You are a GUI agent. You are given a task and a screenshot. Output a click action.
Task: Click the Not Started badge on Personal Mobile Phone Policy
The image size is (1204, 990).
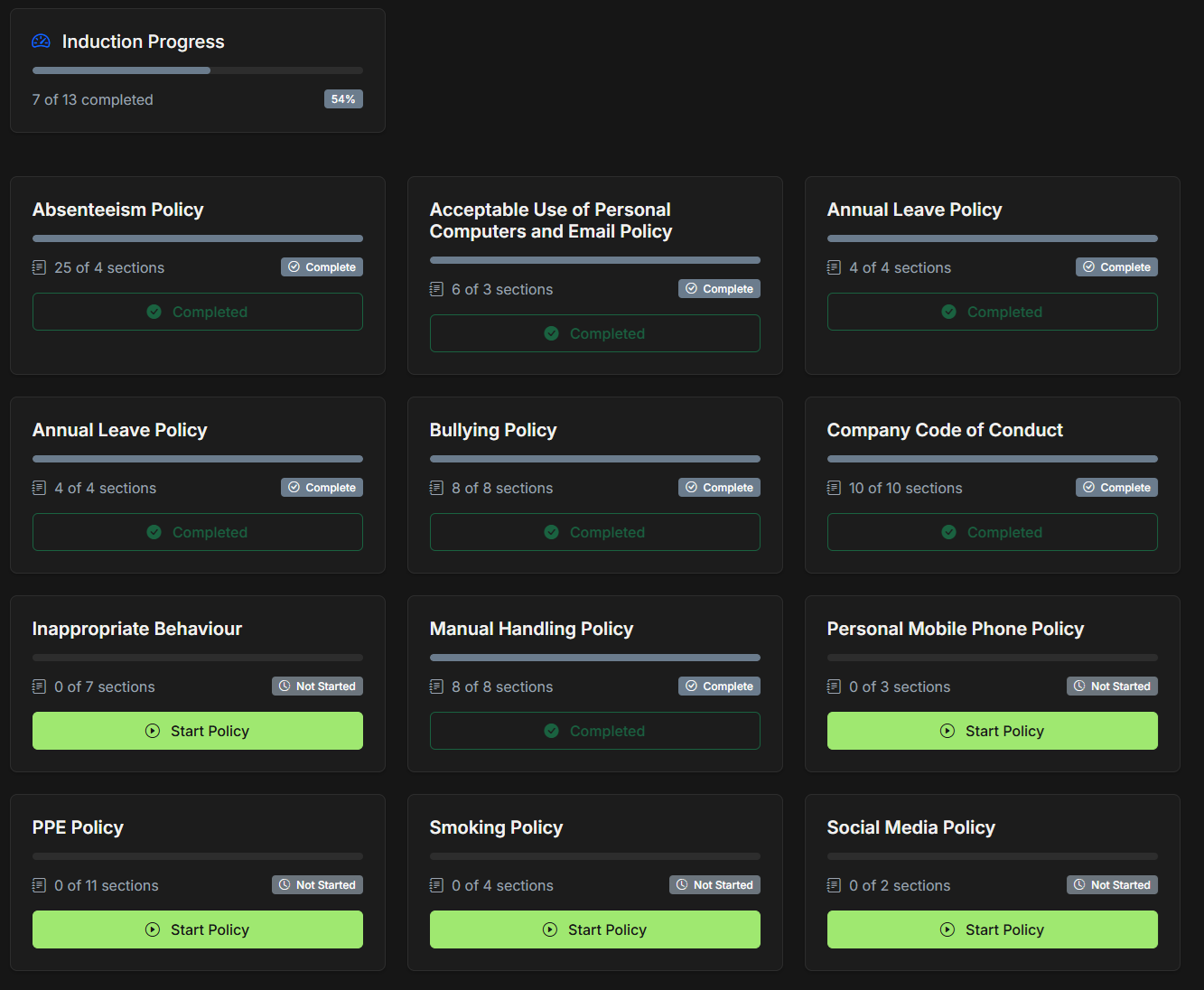1112,686
